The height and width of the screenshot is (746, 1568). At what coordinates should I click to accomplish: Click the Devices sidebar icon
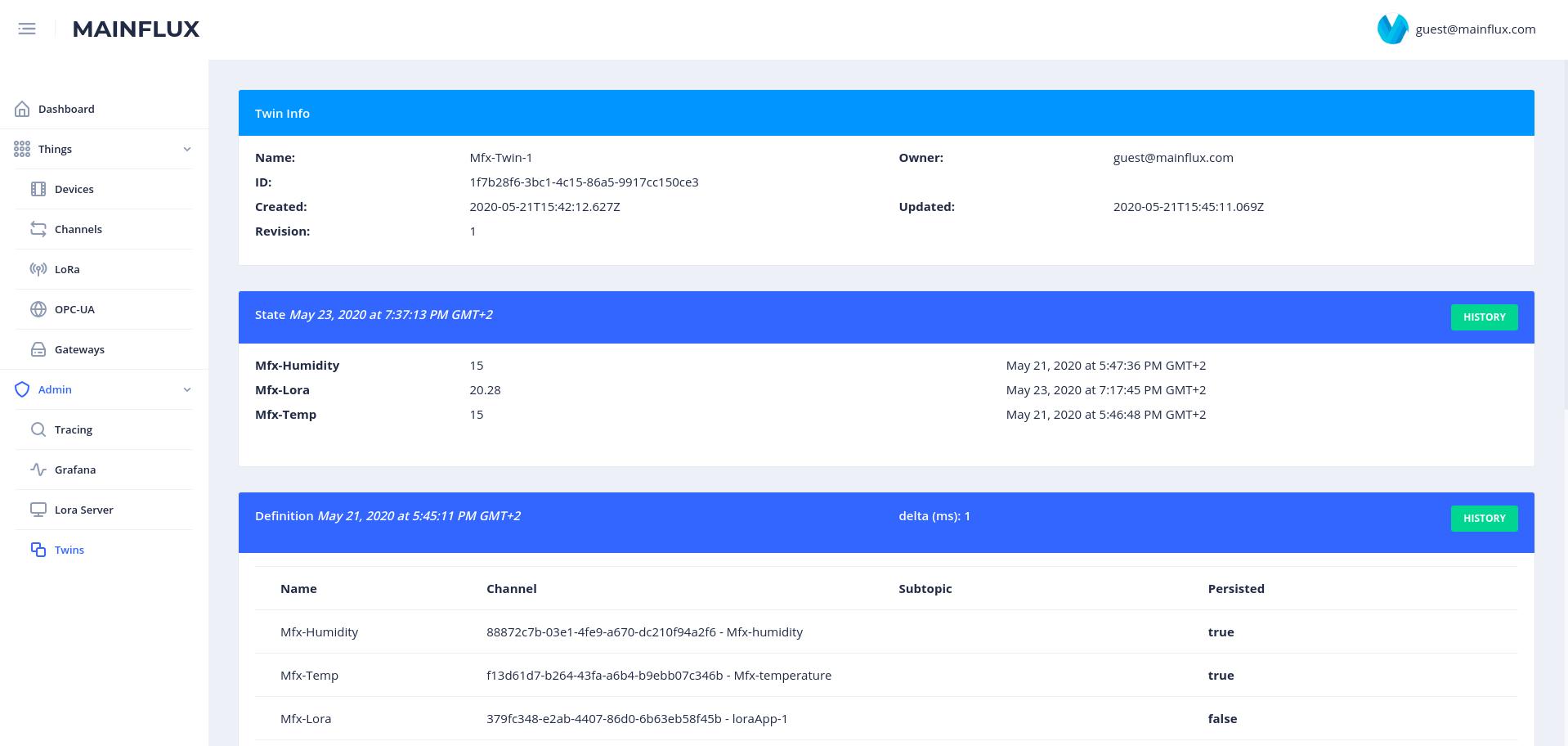(38, 188)
